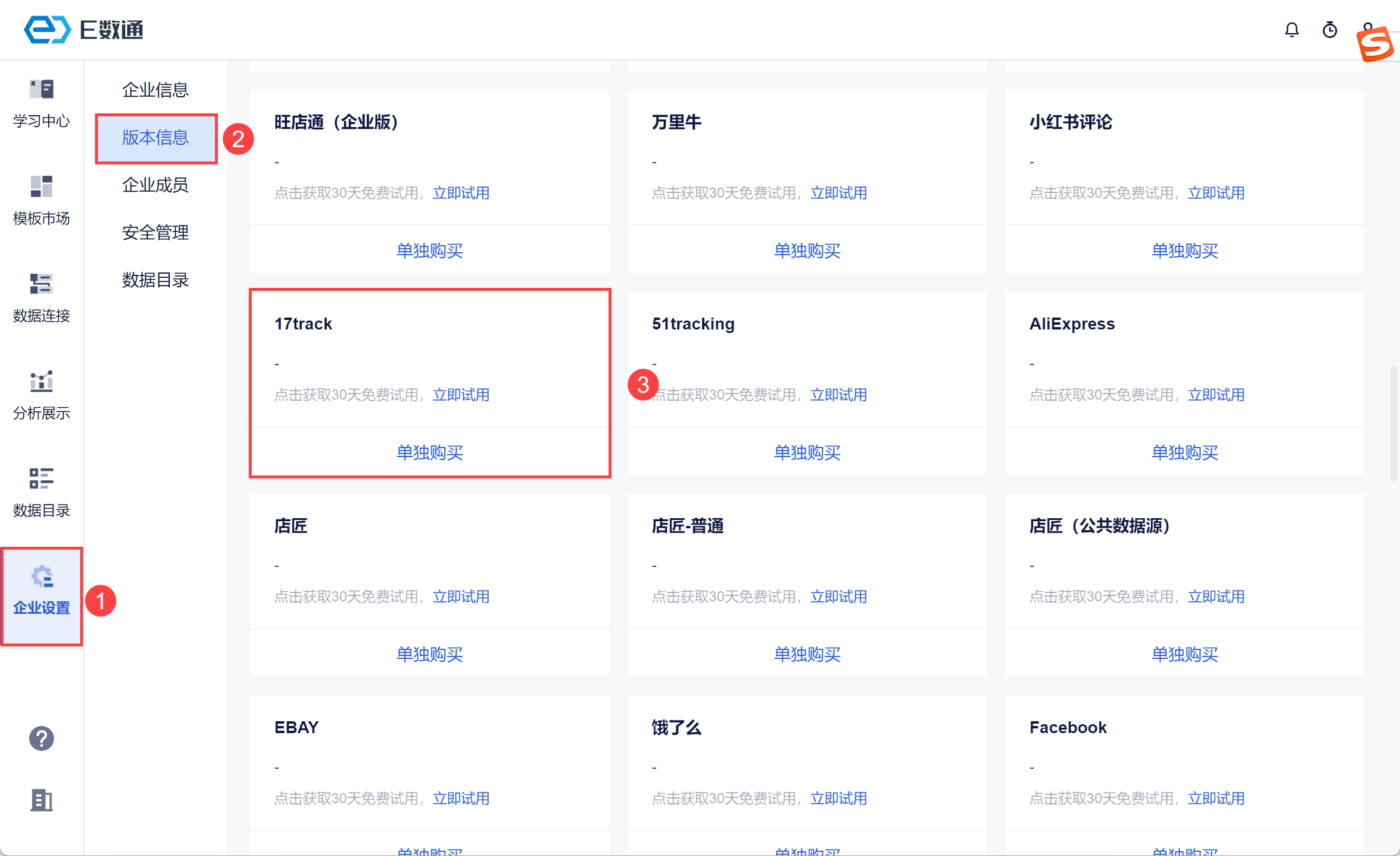Screen dimensions: 1400x856
Task: Click 单独购买 for 万里牛
Action: coord(807,251)
